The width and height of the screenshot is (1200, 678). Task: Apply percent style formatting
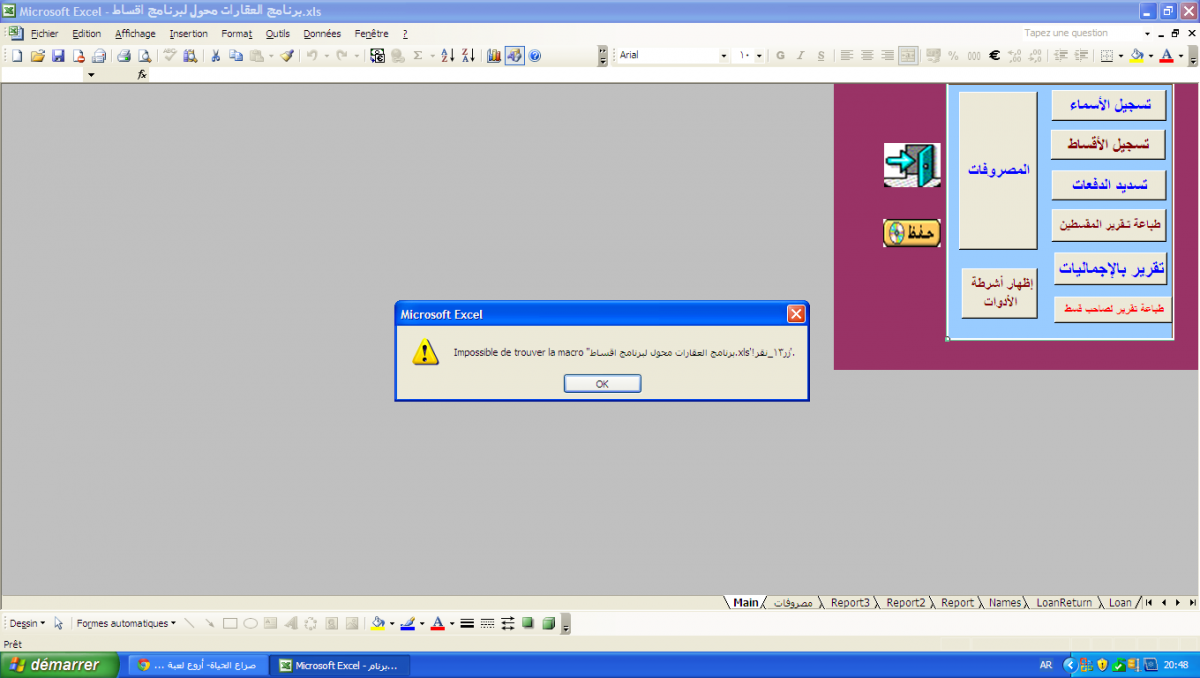pos(953,56)
